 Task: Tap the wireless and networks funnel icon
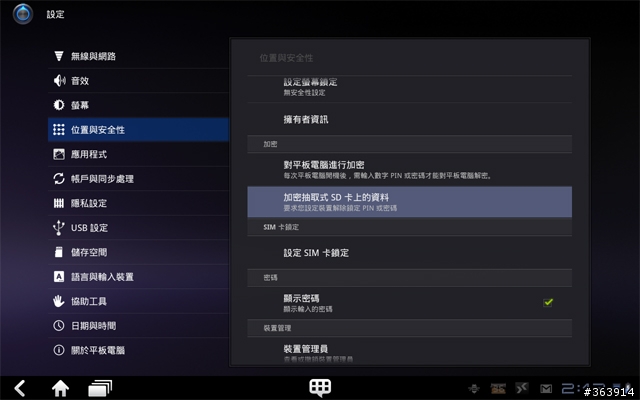click(x=59, y=56)
